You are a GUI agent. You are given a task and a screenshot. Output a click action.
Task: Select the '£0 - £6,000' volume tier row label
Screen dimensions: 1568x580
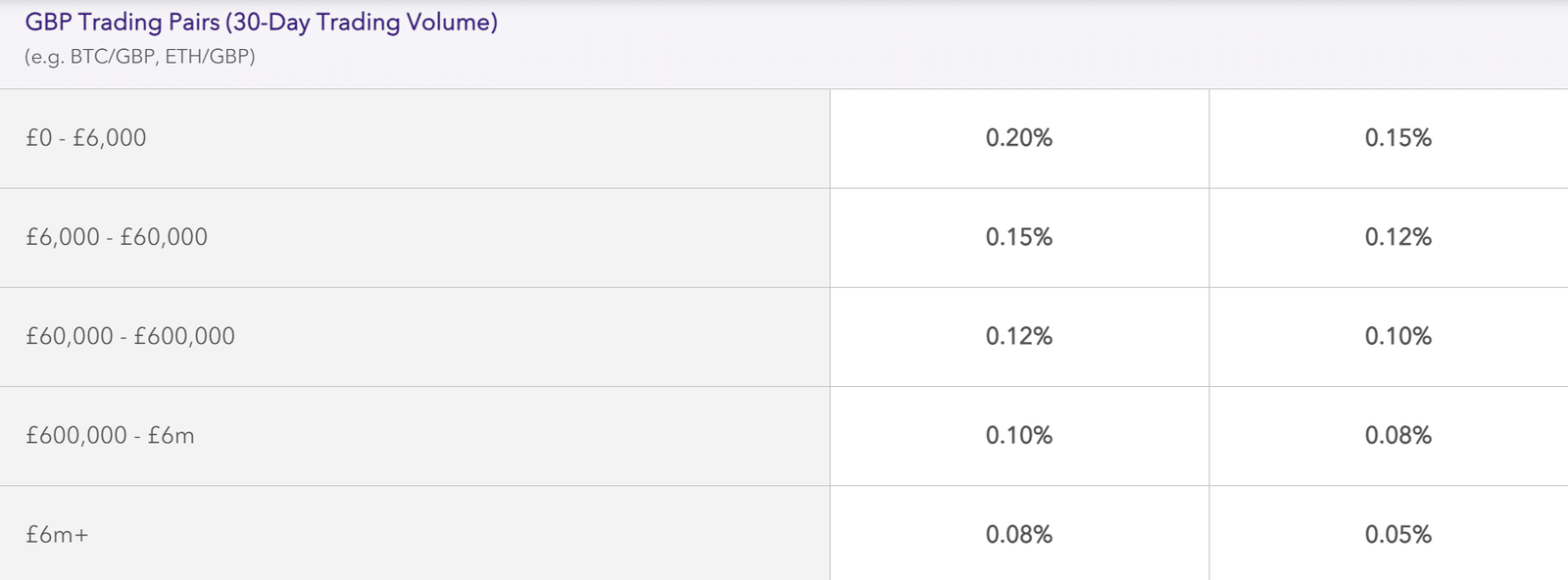click(x=86, y=138)
